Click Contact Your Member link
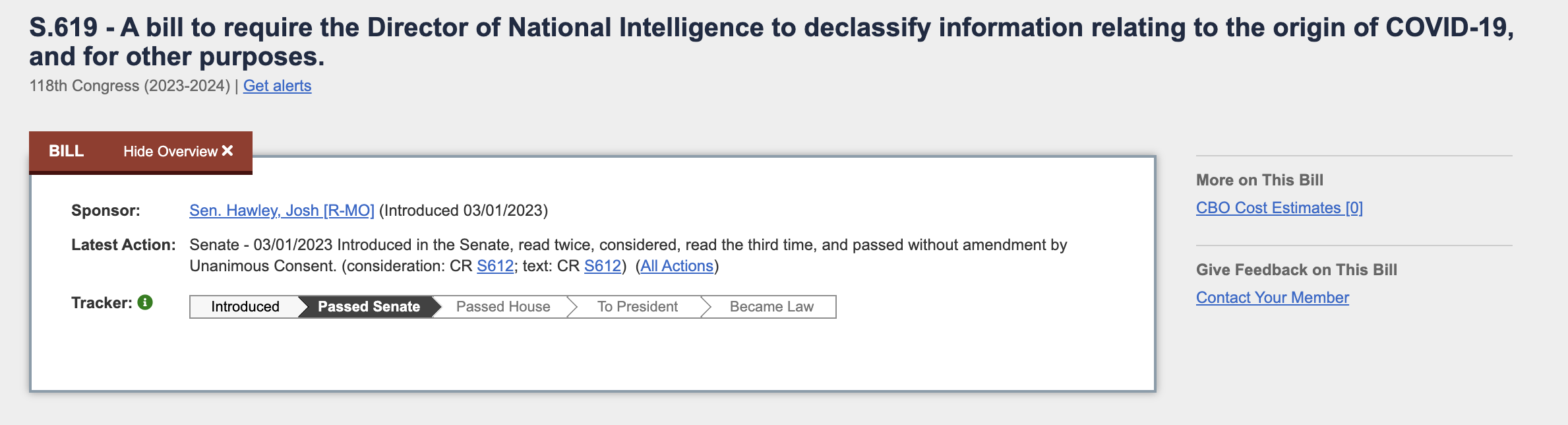Image resolution: width=1568 pixels, height=425 pixels. [1273, 297]
